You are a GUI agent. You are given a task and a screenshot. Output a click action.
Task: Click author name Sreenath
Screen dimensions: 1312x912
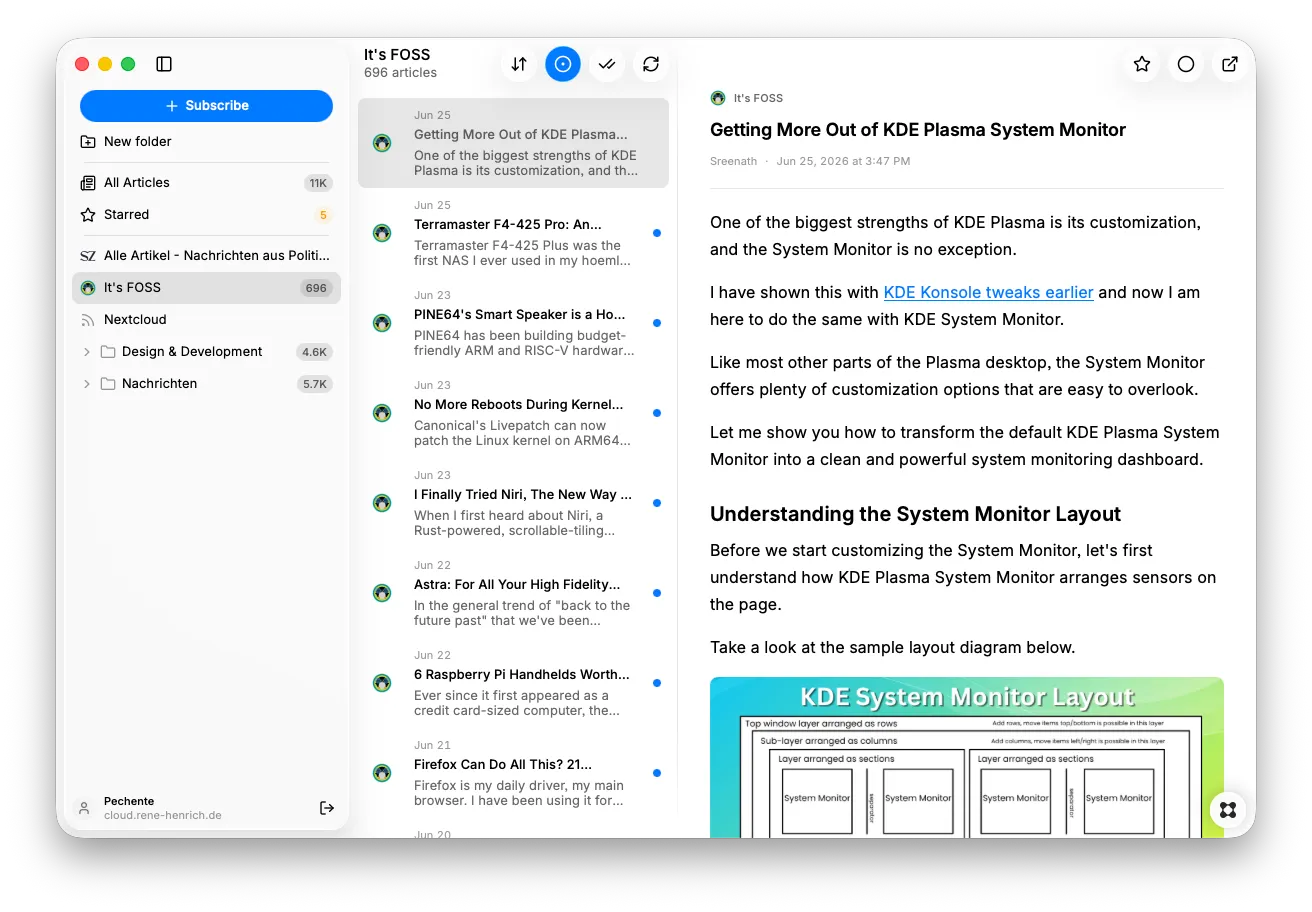(x=733, y=161)
